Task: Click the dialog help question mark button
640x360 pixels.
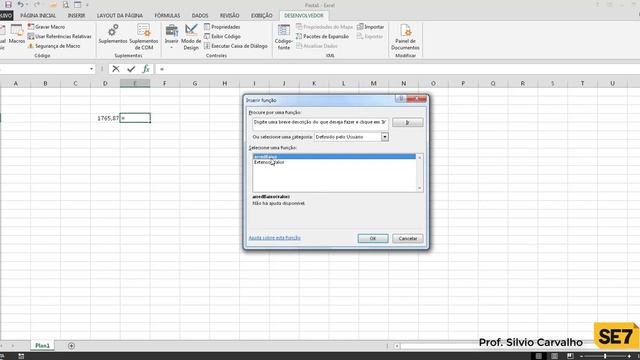Action: click(x=401, y=99)
